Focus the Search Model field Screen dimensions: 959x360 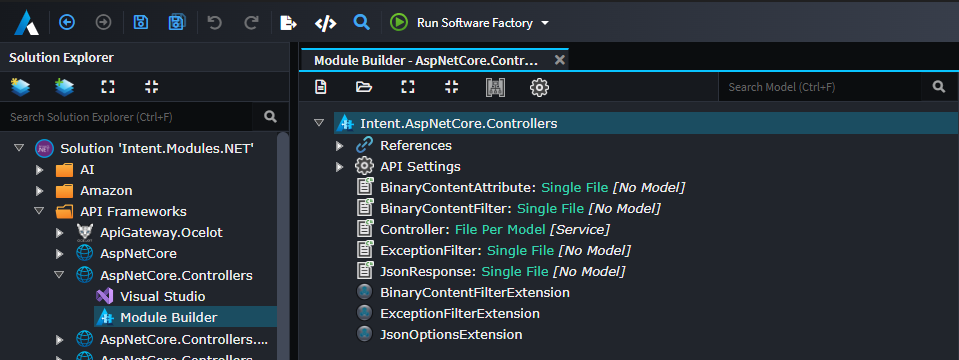click(820, 87)
